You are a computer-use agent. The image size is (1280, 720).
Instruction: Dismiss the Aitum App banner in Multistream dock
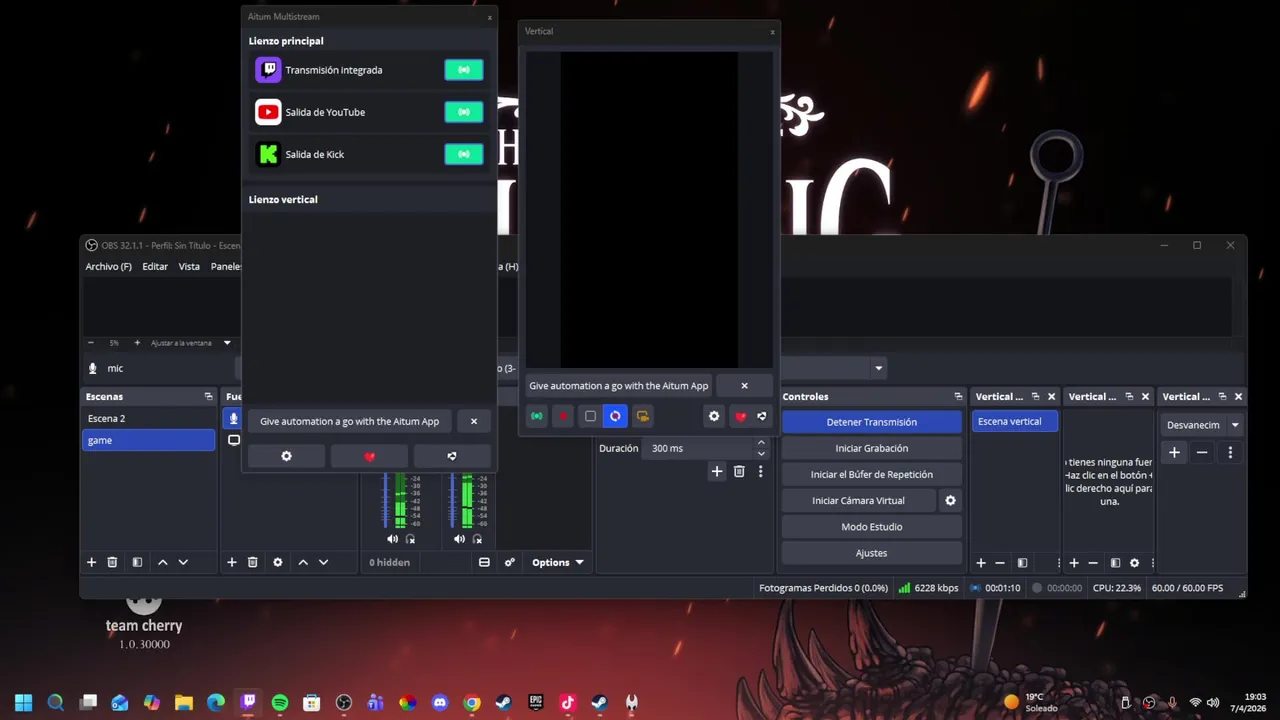(x=474, y=421)
